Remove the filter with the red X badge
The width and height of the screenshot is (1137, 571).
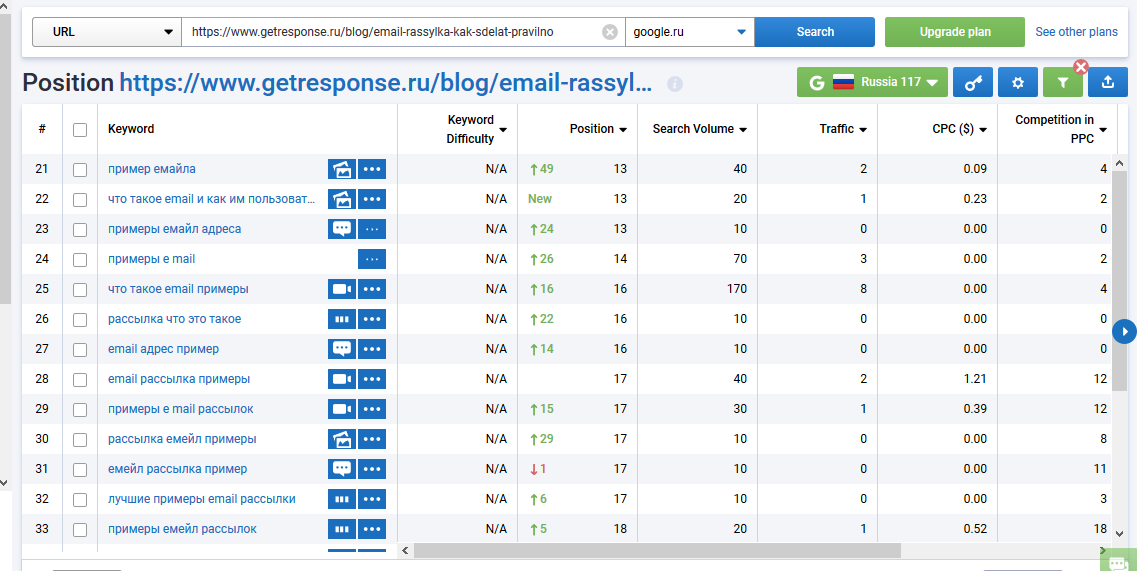click(x=1080, y=67)
